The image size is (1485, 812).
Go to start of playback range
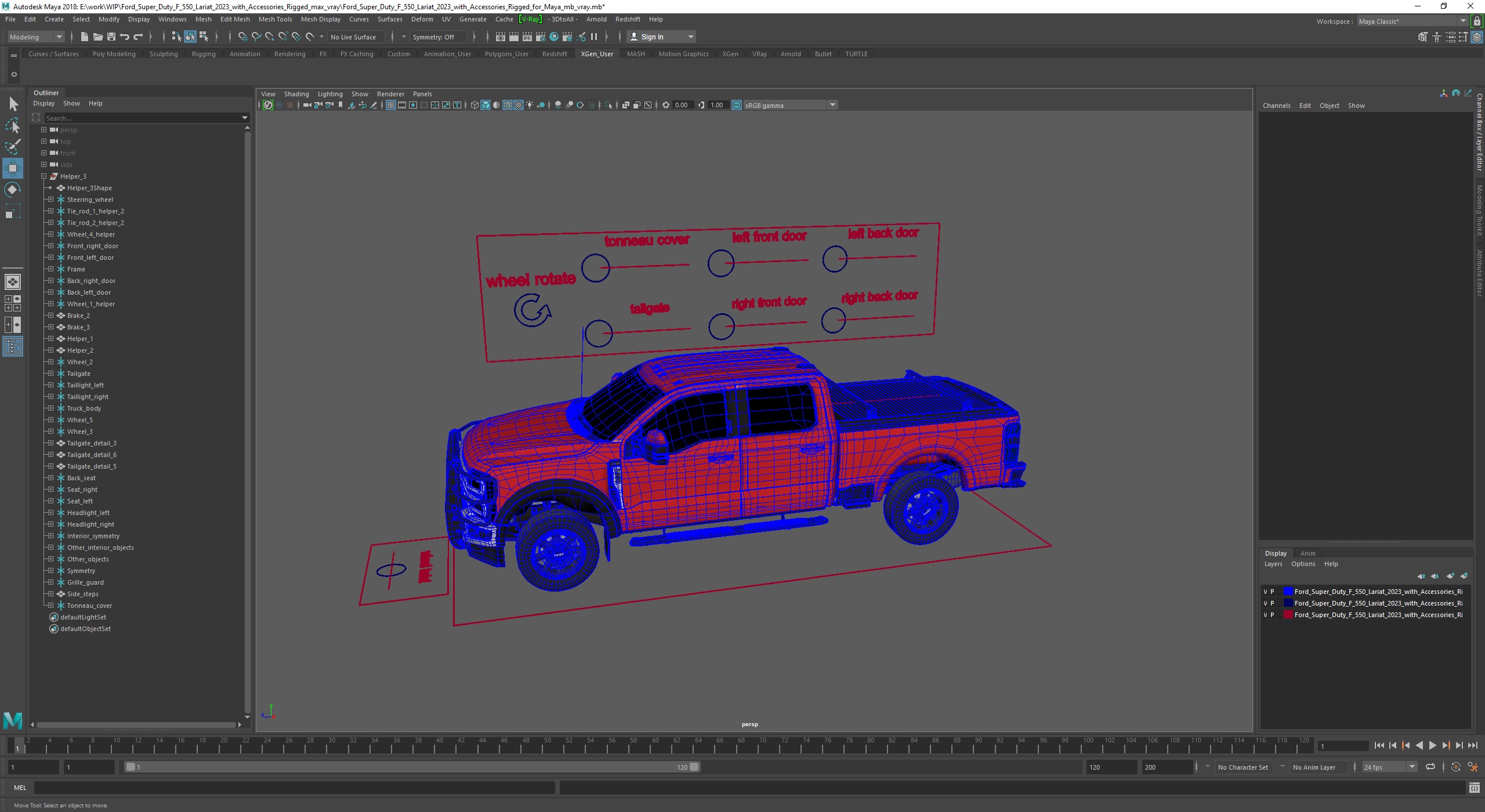(1379, 746)
